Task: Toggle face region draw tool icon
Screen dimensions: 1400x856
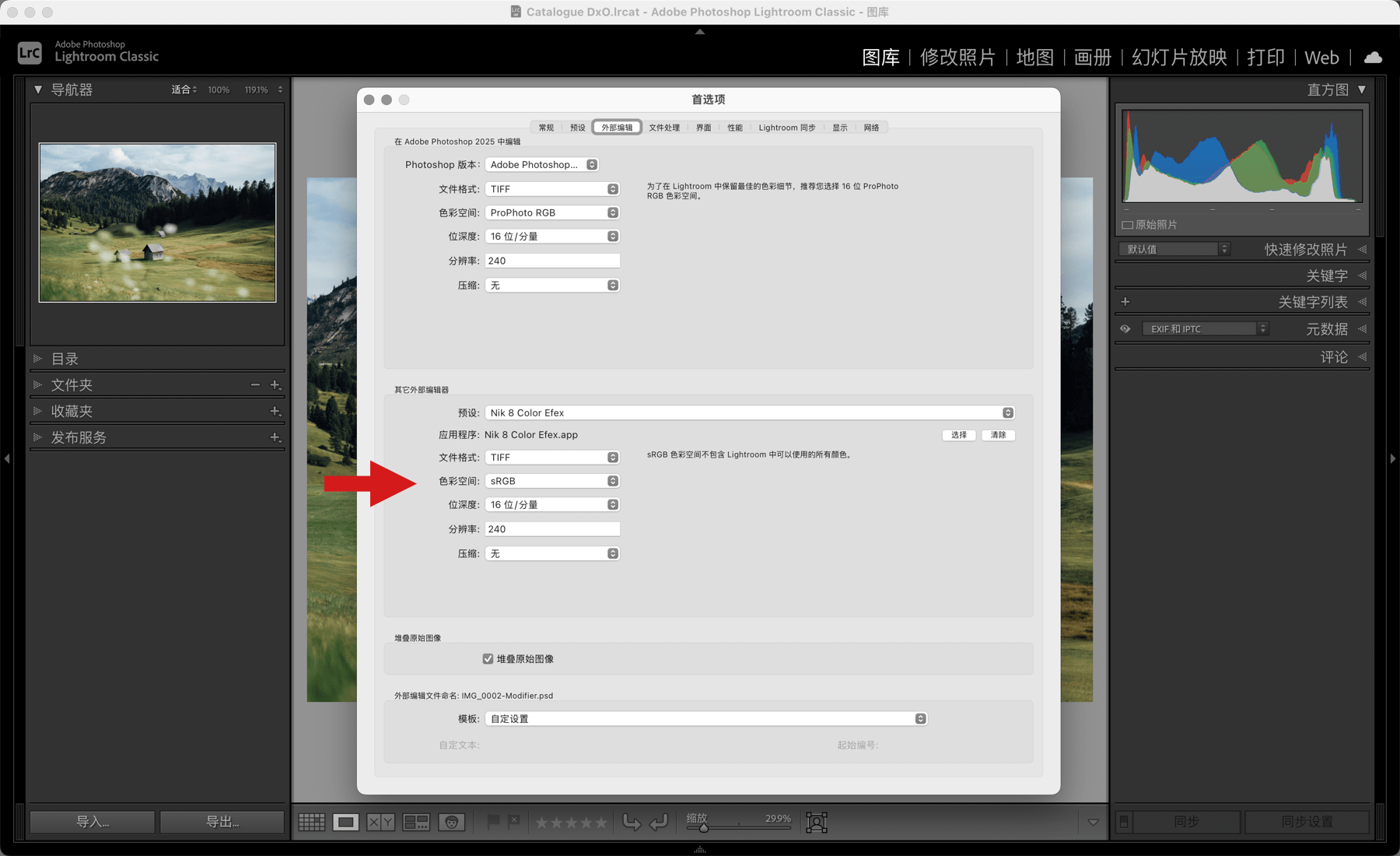Action: (x=817, y=822)
